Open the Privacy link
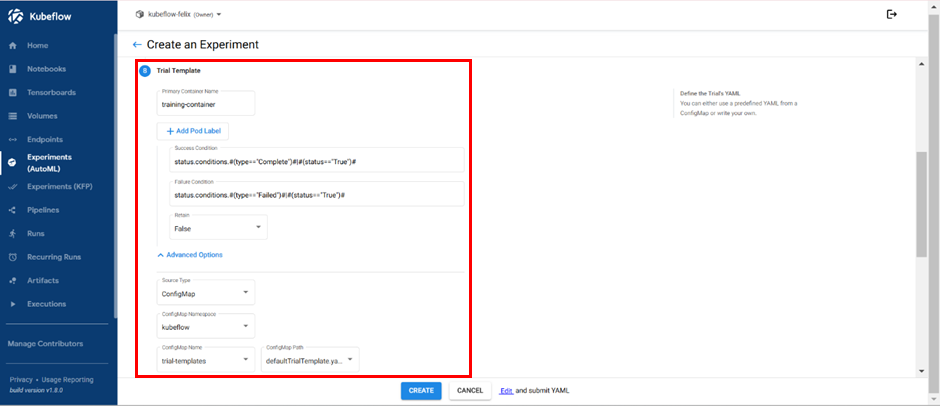This screenshot has width=940, height=406. click(x=21, y=380)
